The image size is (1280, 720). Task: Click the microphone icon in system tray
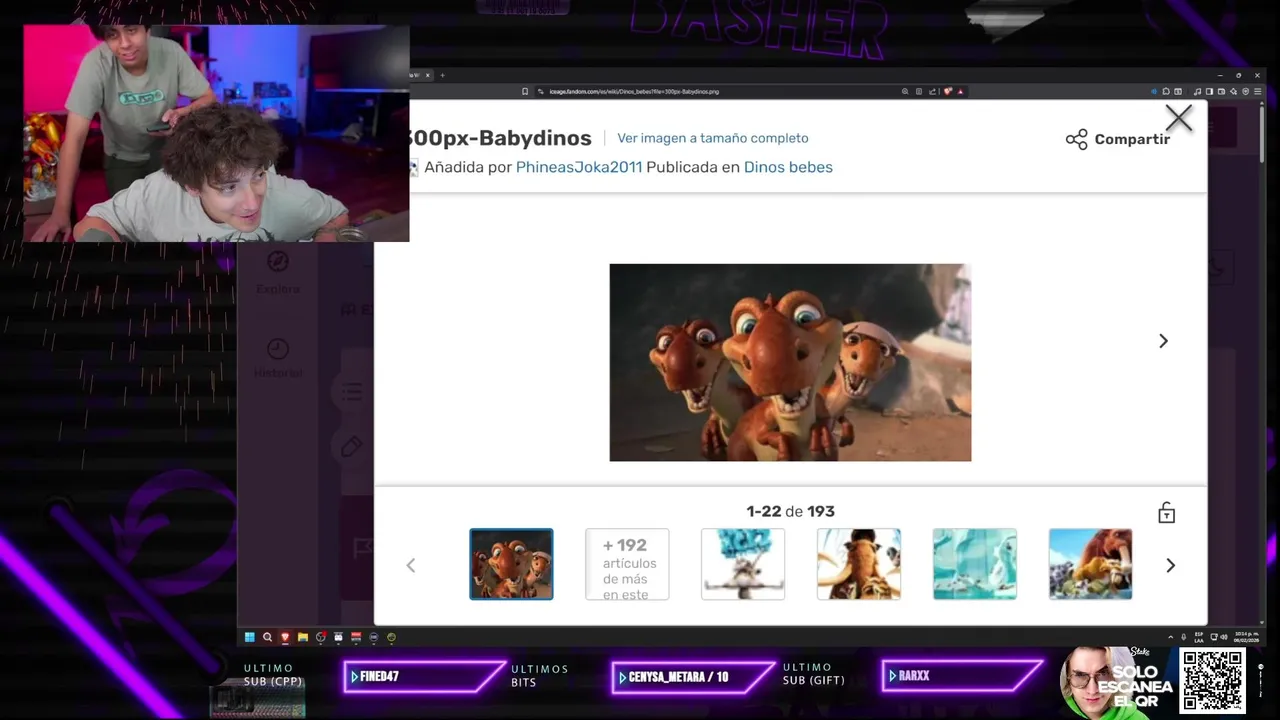1184,637
